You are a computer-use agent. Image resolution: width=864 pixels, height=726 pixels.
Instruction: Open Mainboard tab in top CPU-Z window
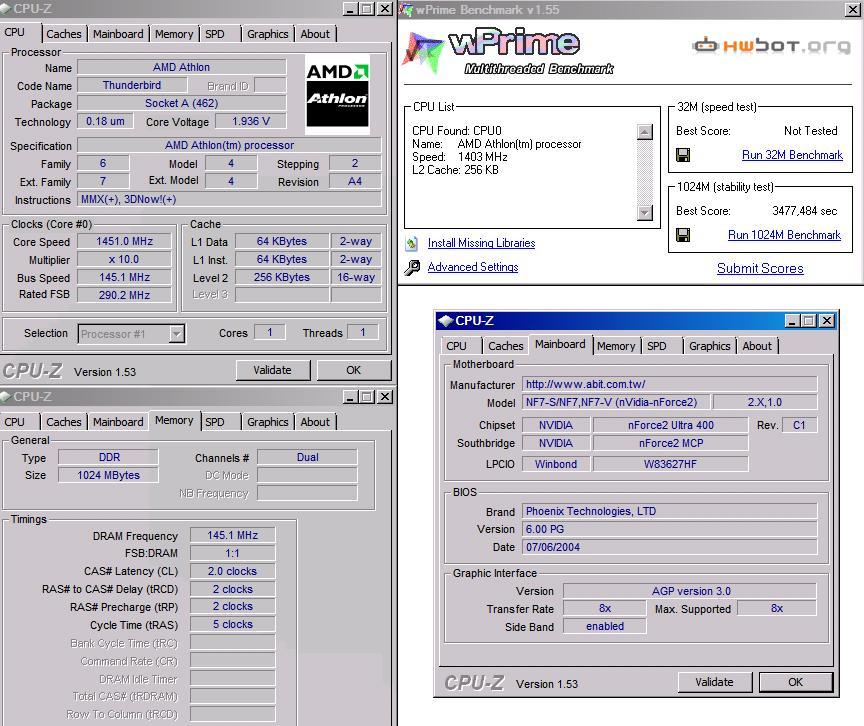coord(118,34)
